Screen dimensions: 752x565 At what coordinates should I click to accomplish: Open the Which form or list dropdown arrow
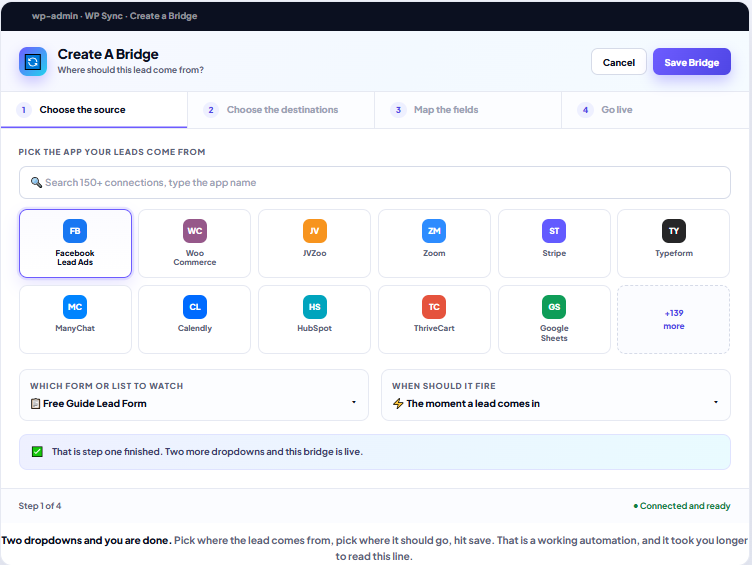354,402
